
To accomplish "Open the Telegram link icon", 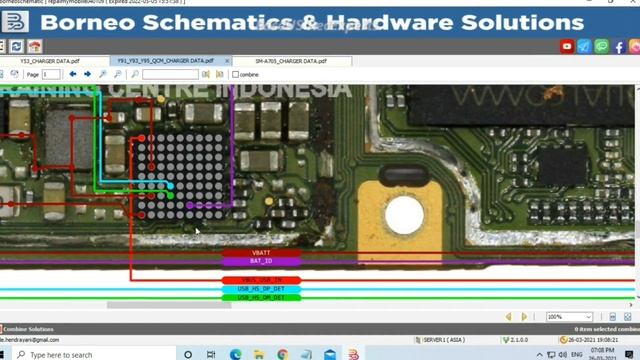I will click(x=584, y=47).
